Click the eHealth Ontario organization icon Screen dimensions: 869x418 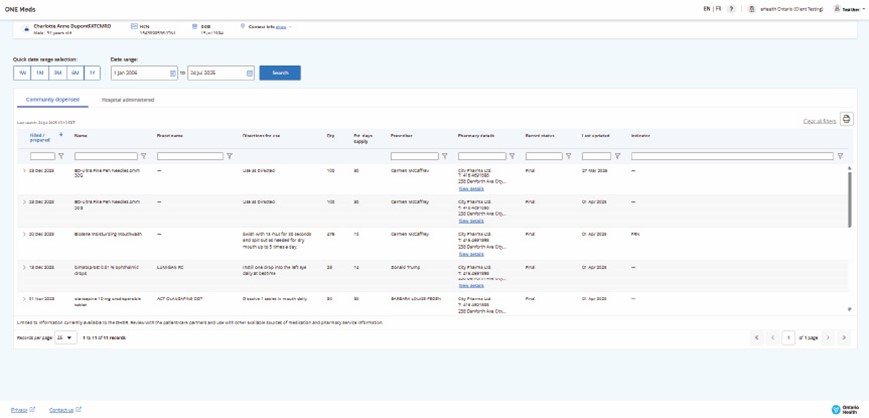click(x=752, y=9)
